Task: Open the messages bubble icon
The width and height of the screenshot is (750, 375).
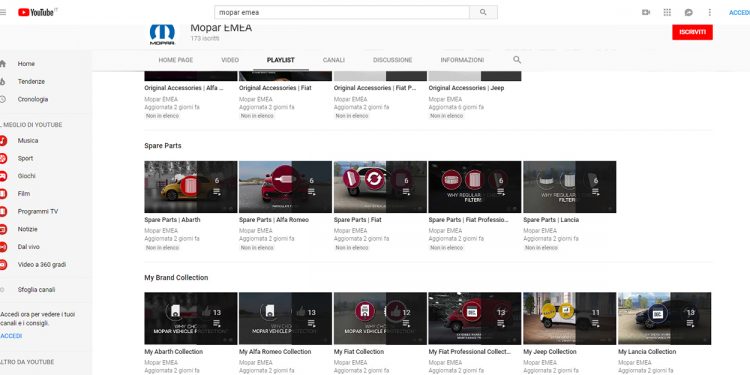Action: click(688, 12)
